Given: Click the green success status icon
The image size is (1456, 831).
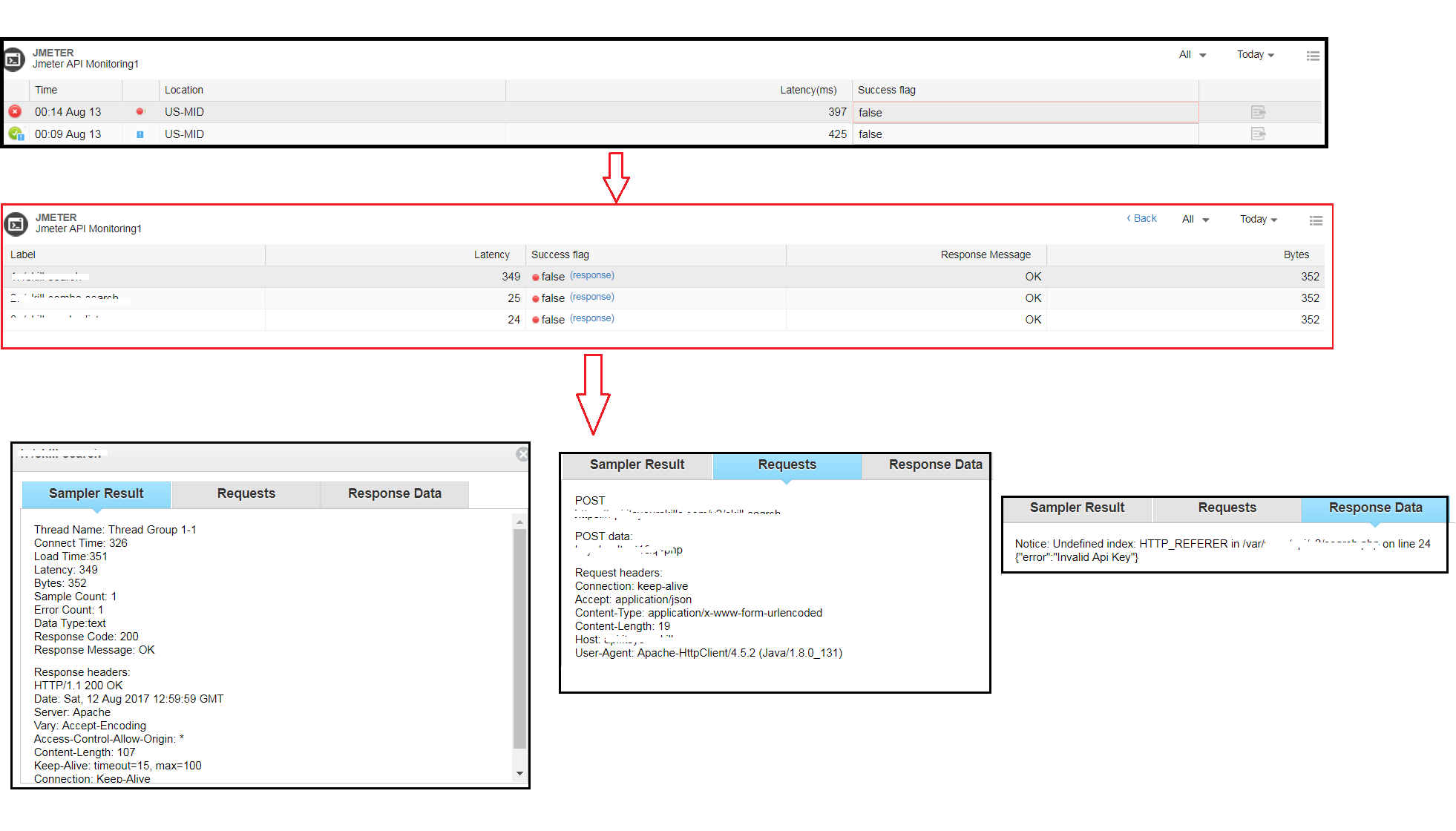Looking at the screenshot, I should [x=16, y=134].
